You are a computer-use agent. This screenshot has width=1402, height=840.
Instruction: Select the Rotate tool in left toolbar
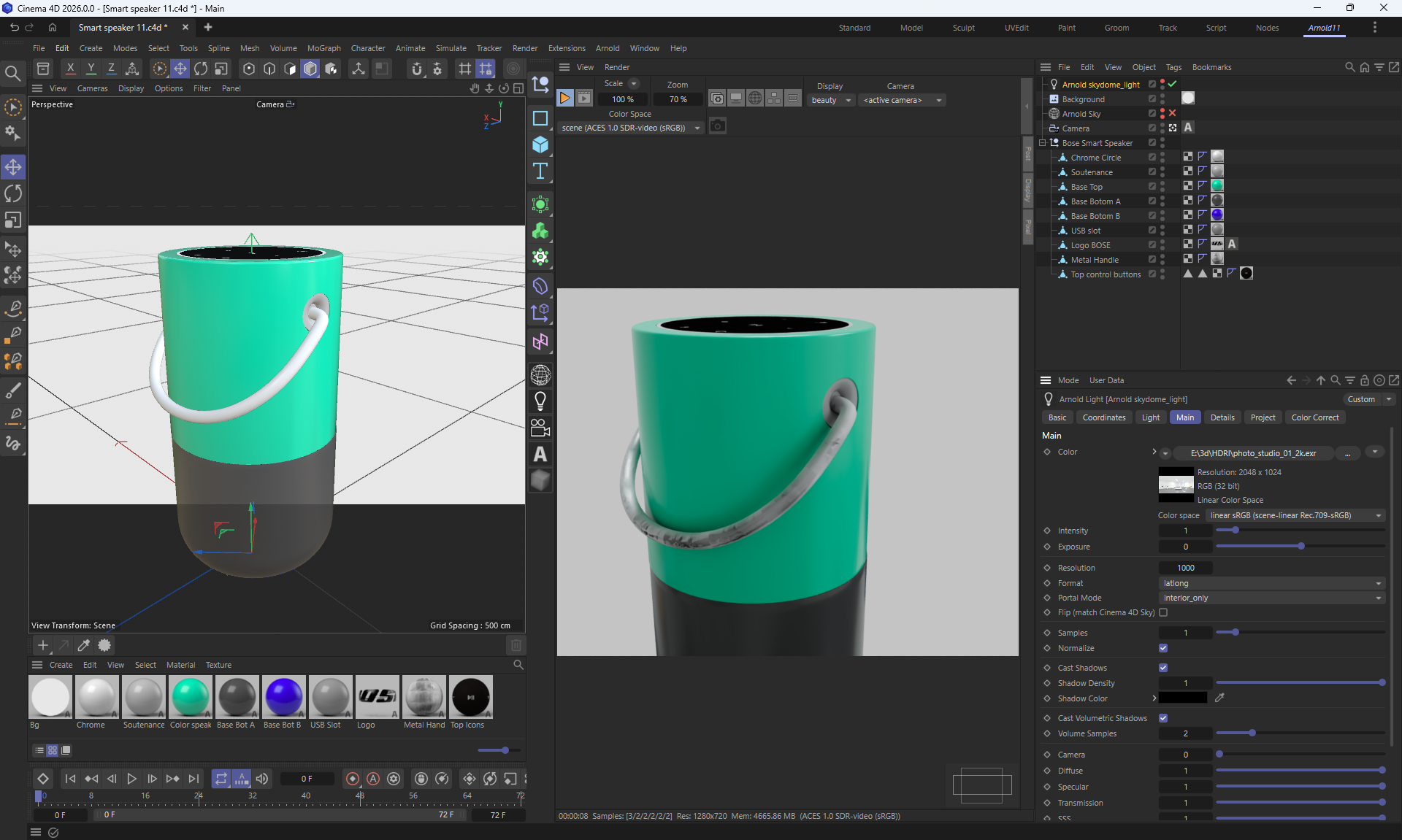tap(13, 193)
